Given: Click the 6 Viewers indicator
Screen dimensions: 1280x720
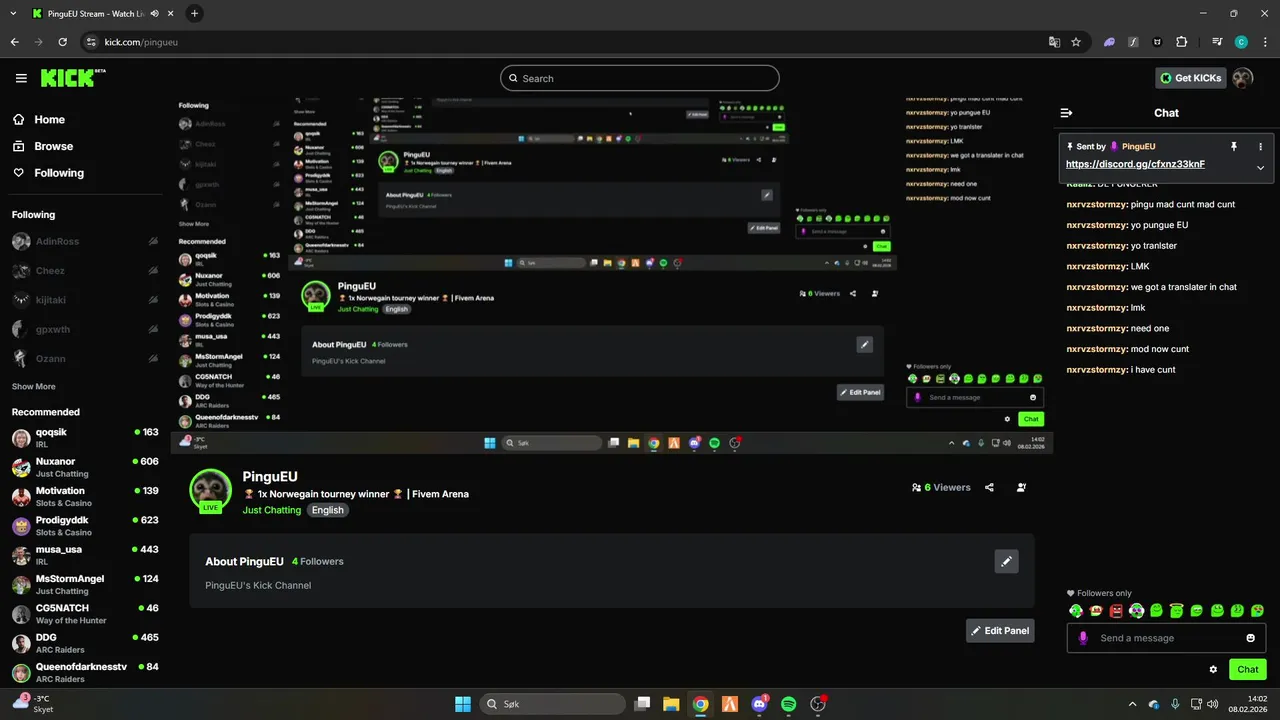Looking at the screenshot, I should 941,488.
